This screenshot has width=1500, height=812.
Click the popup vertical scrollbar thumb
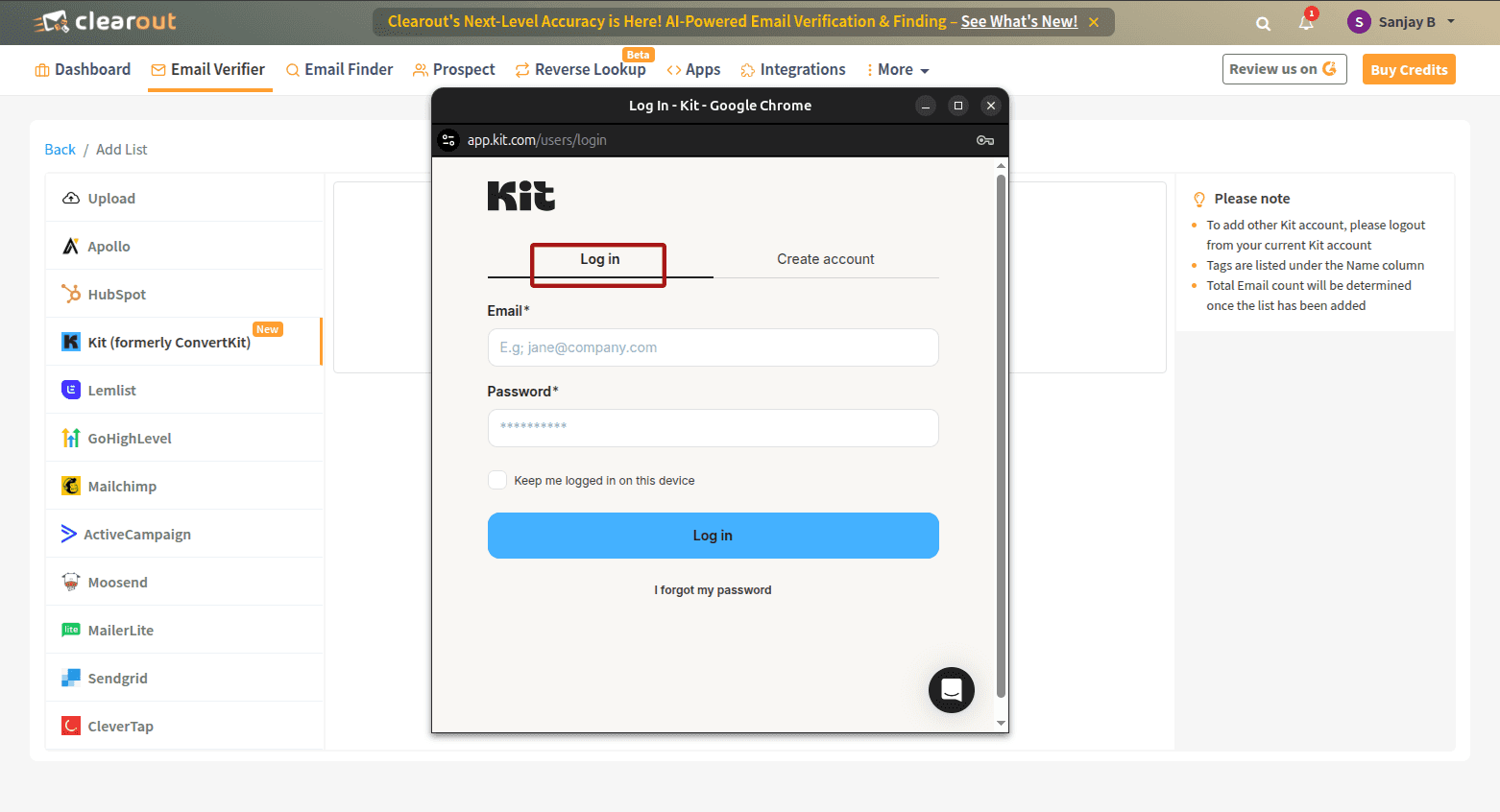pyautogui.click(x=1002, y=436)
